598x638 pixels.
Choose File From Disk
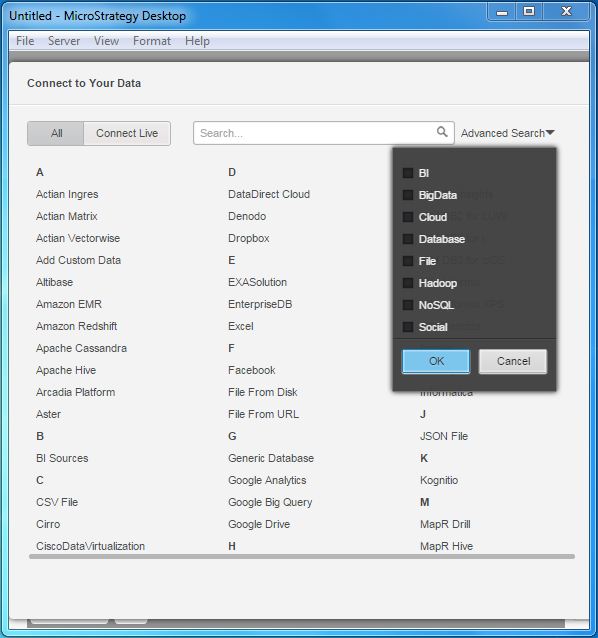(x=262, y=392)
